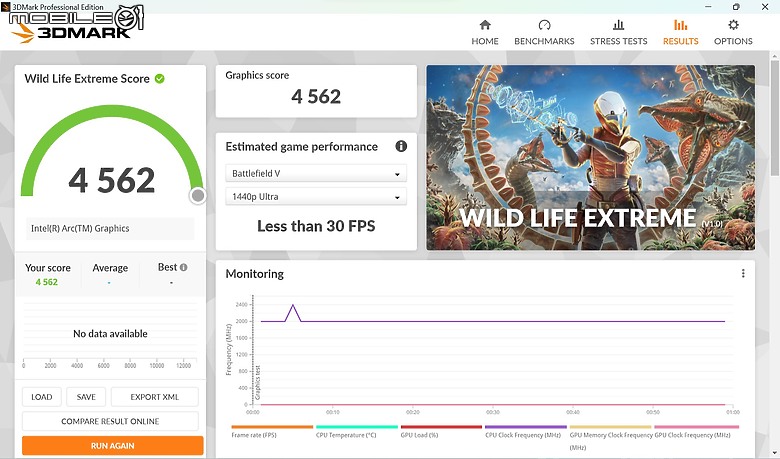Go to the HOME tab
The width and height of the screenshot is (780, 459).
coord(485,33)
